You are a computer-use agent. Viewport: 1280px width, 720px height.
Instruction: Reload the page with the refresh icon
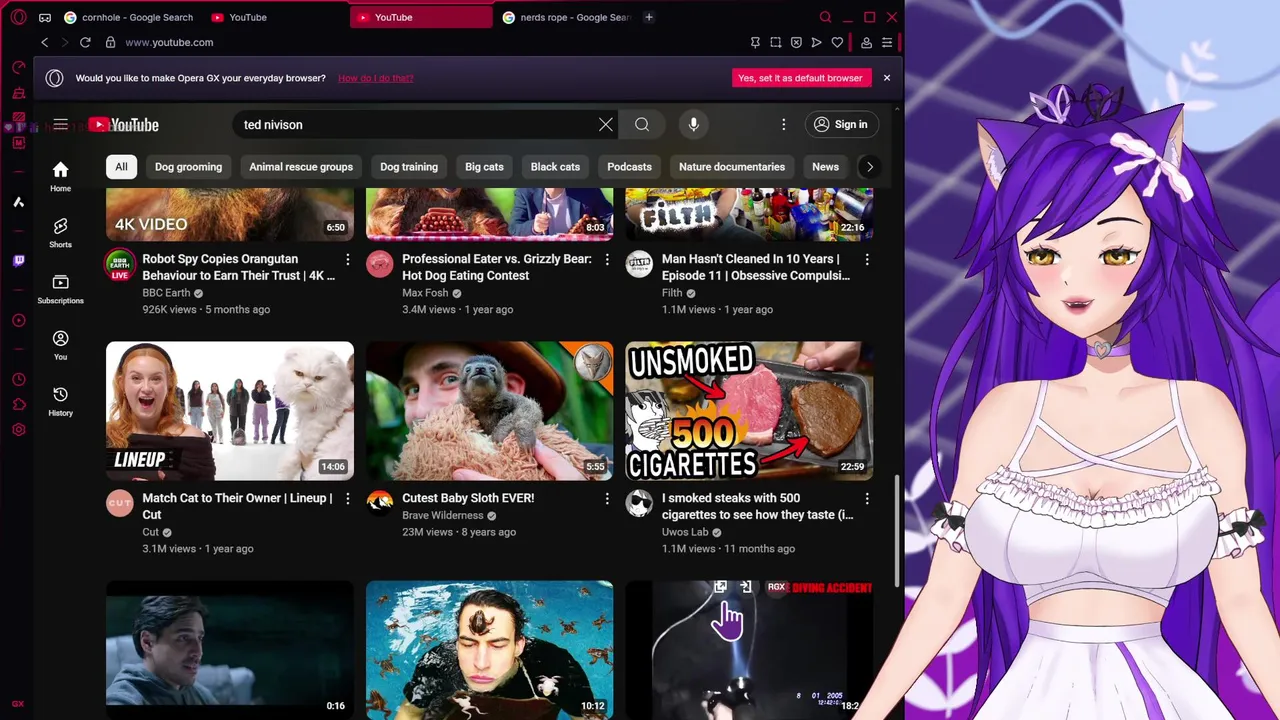pyautogui.click(x=85, y=42)
